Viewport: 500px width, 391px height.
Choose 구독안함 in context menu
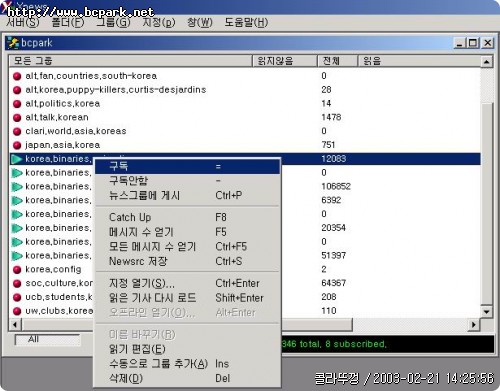pyautogui.click(x=187, y=181)
